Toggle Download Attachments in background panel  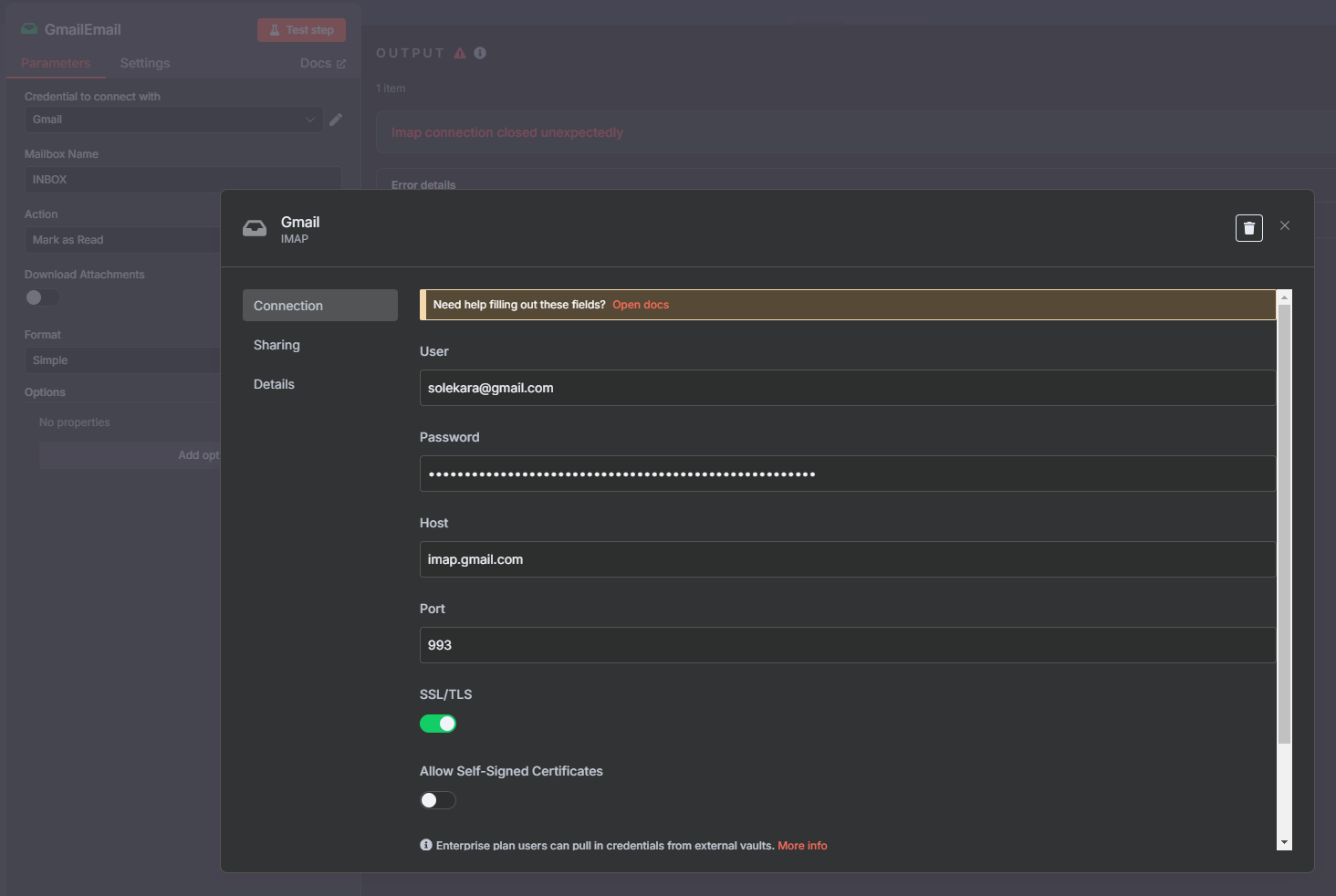coord(42,297)
